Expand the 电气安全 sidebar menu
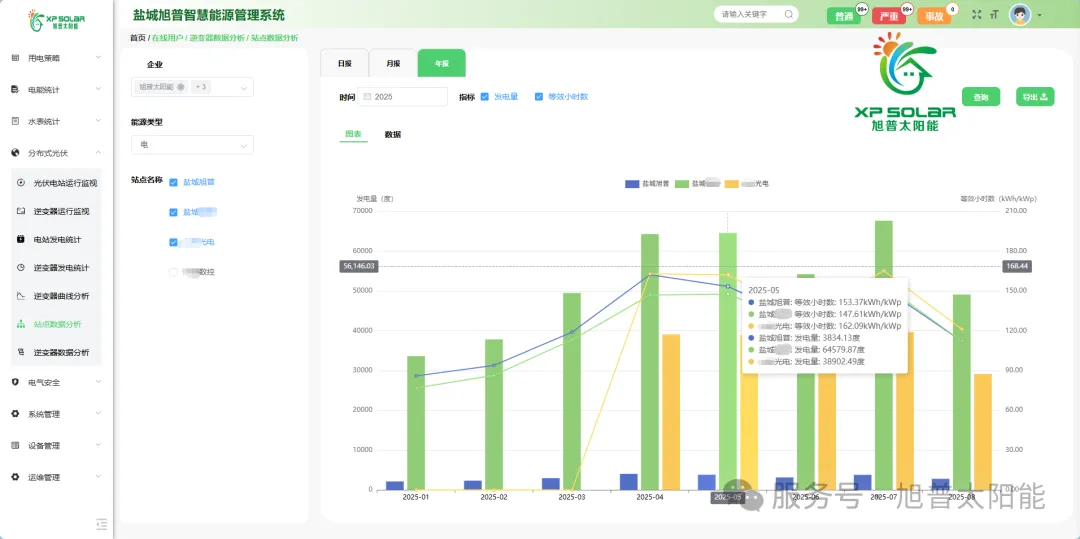This screenshot has width=1080, height=539. coord(56,382)
